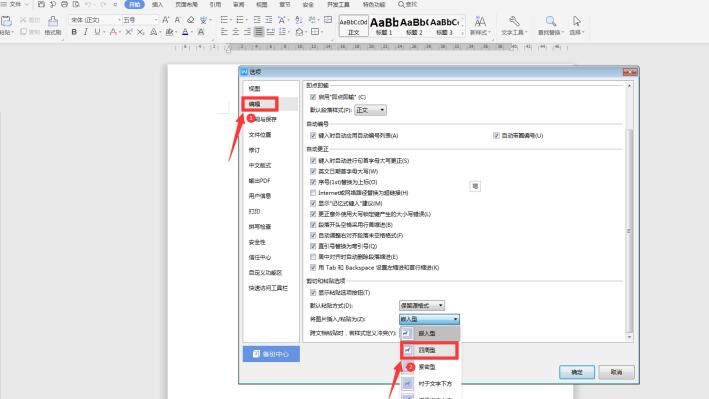Open Find and Replace magnifier icon
Viewport: 709px width, 399px height.
pyautogui.click(x=550, y=21)
